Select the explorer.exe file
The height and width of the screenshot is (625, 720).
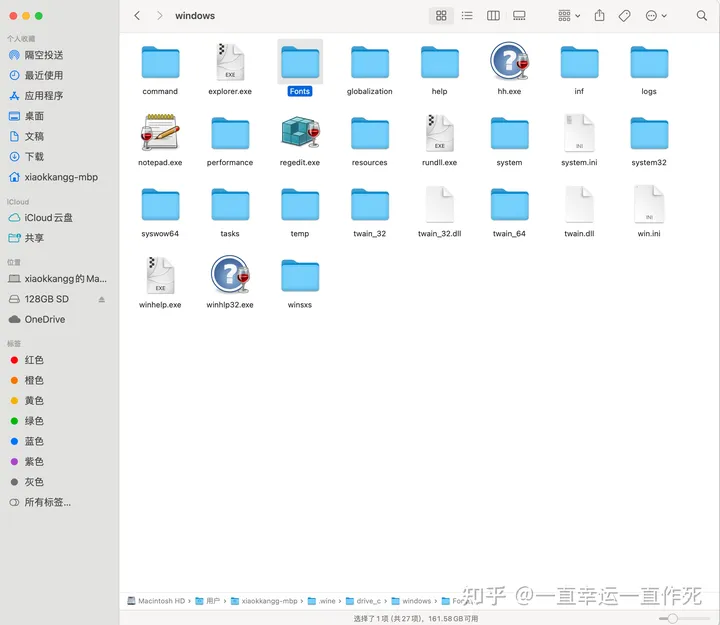230,62
